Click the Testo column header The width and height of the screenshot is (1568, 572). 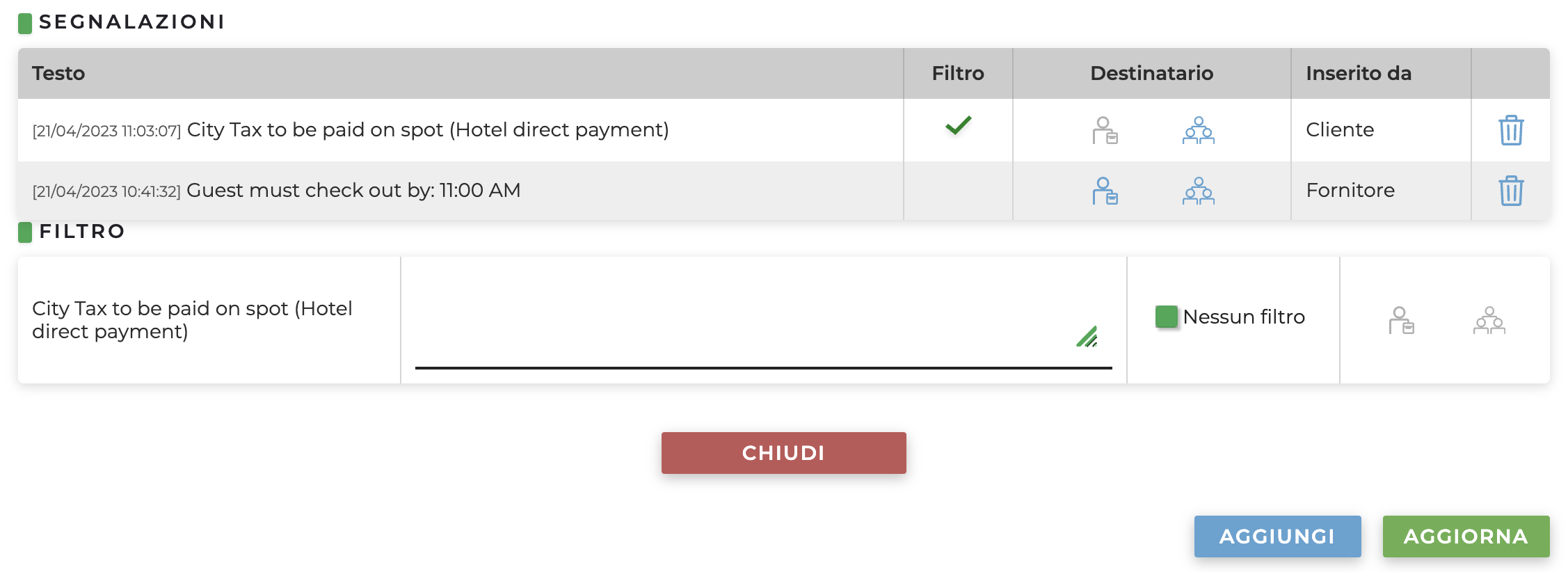tap(58, 73)
